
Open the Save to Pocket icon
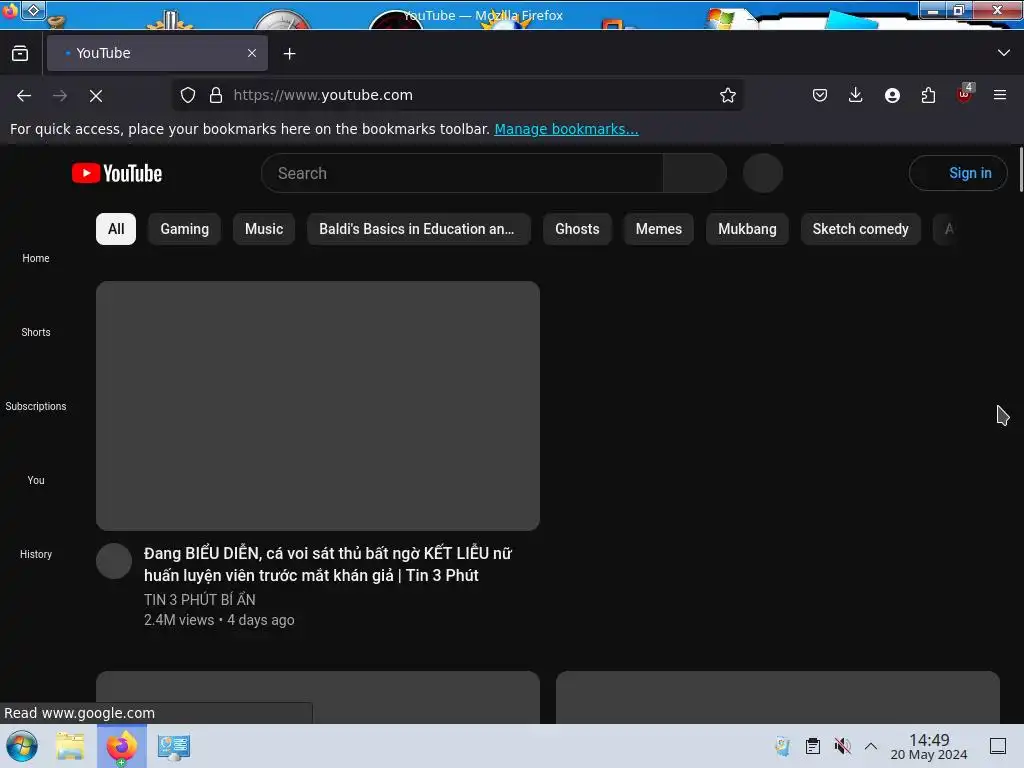coord(820,95)
